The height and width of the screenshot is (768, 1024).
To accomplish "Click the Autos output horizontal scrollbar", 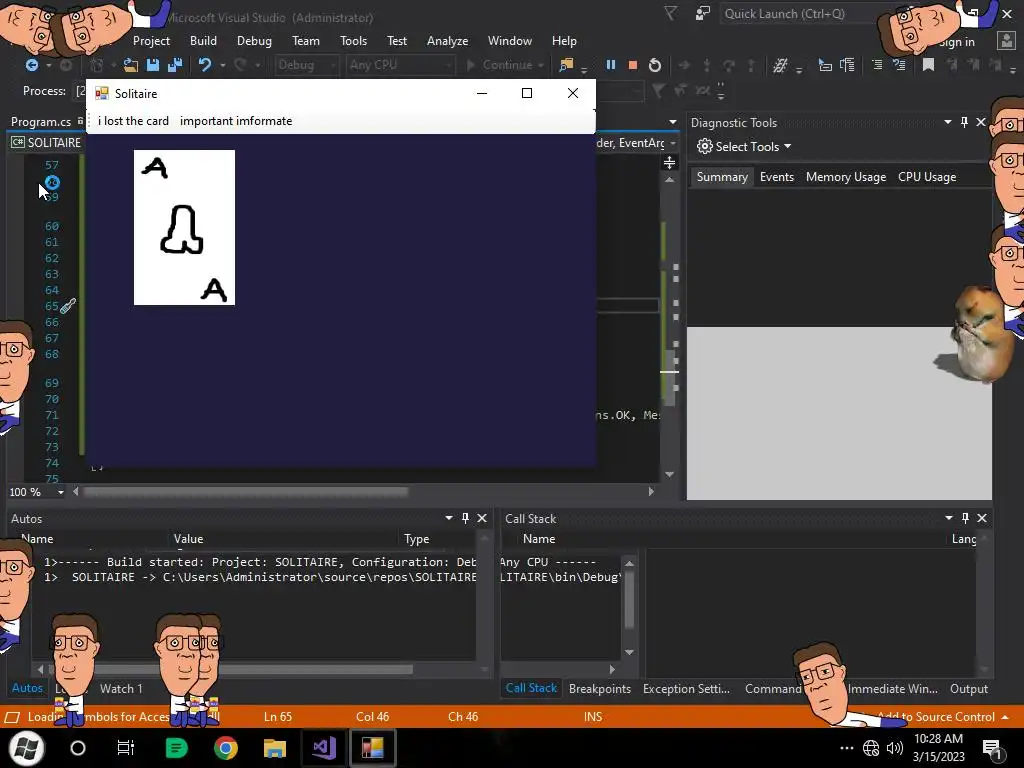I will point(232,669).
